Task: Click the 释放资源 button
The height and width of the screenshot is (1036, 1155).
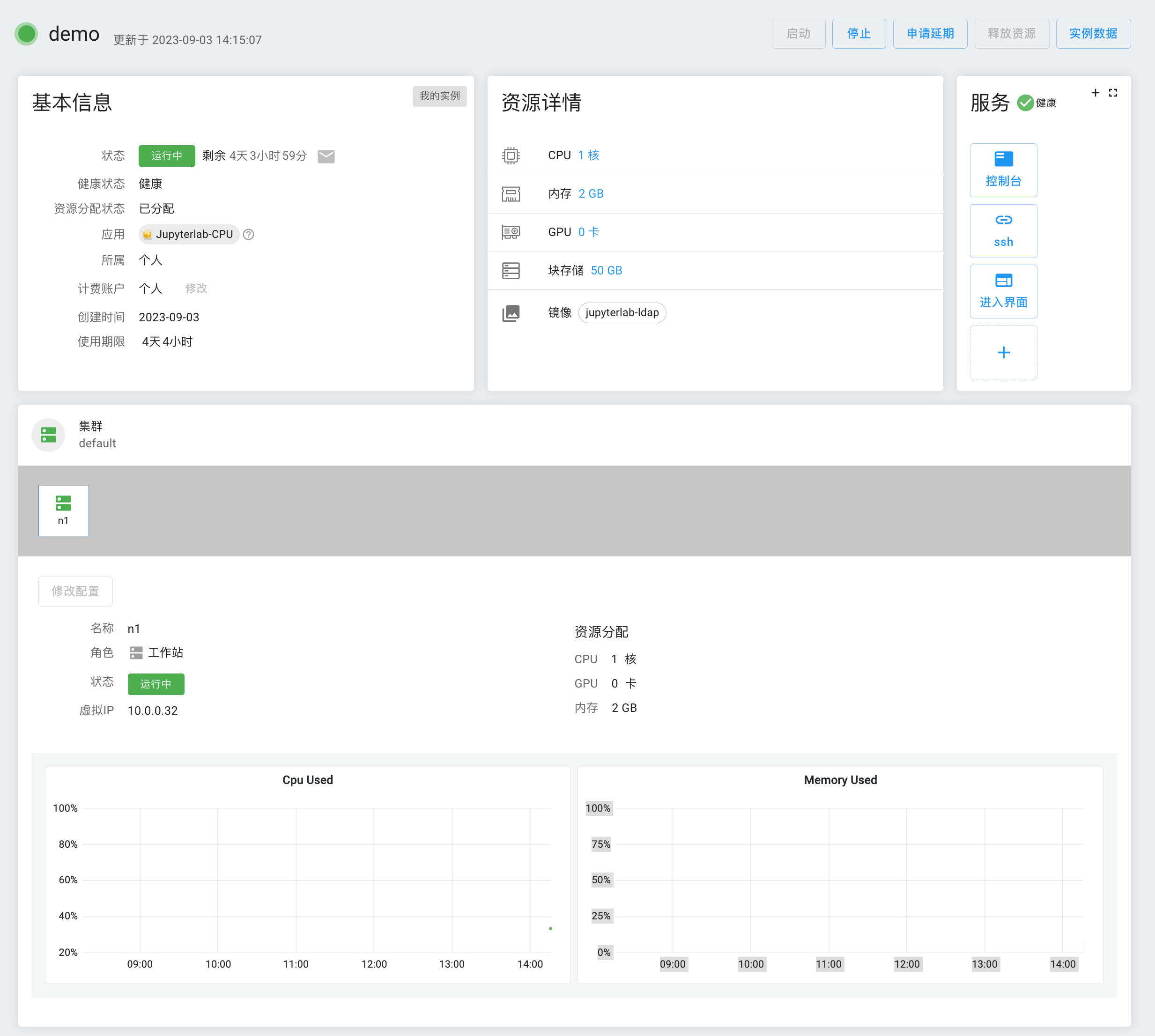Action: tap(1011, 34)
